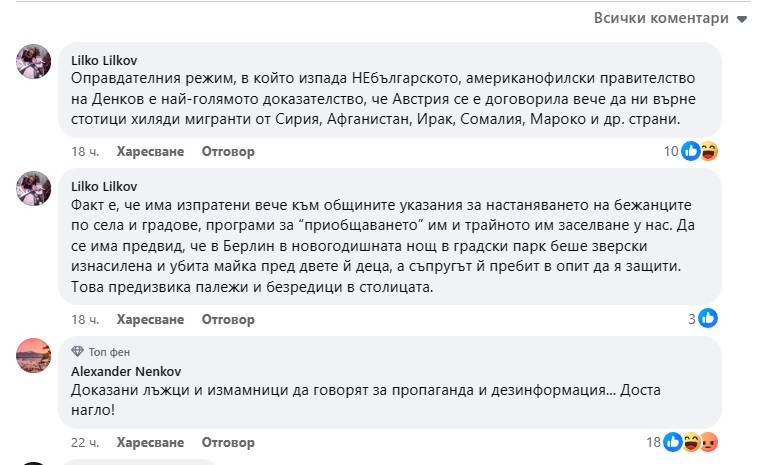The image size is (768, 465).
Task: Open the Всички коментари sorting dropdown
Action: click(x=671, y=19)
